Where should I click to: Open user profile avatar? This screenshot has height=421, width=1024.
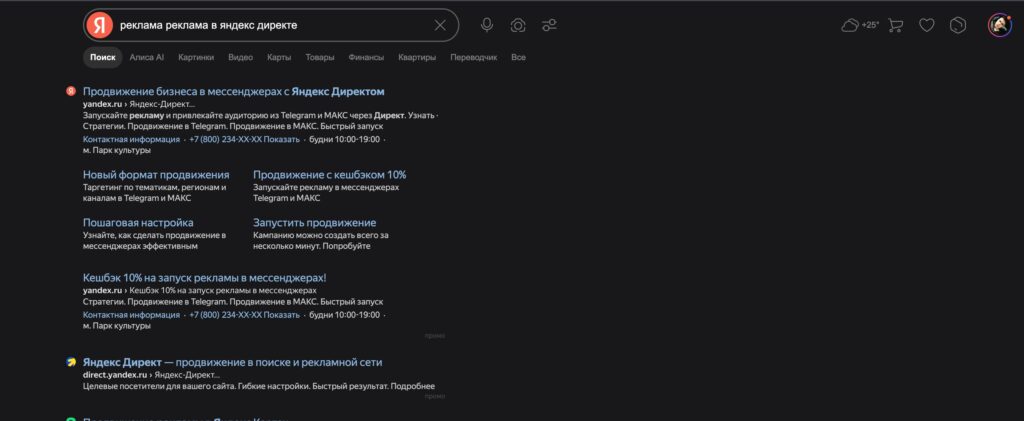tap(1000, 25)
